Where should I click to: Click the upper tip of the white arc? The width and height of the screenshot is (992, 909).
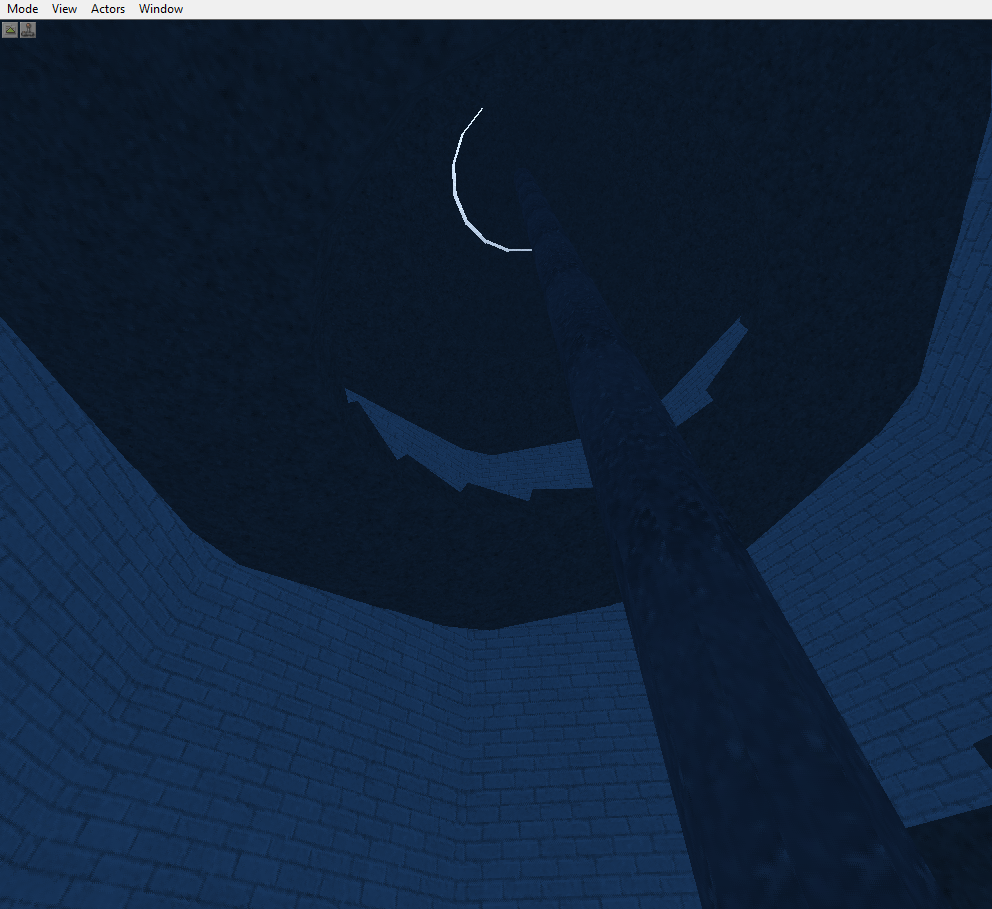[x=482, y=109]
